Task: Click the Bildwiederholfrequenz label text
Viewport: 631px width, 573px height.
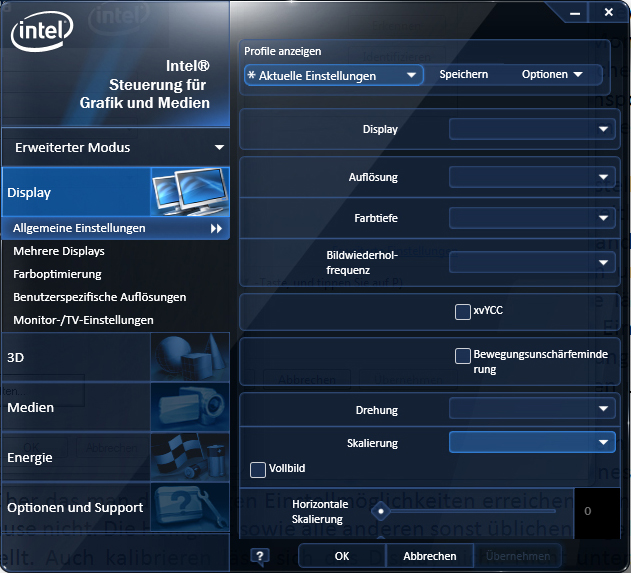Action: [x=362, y=262]
